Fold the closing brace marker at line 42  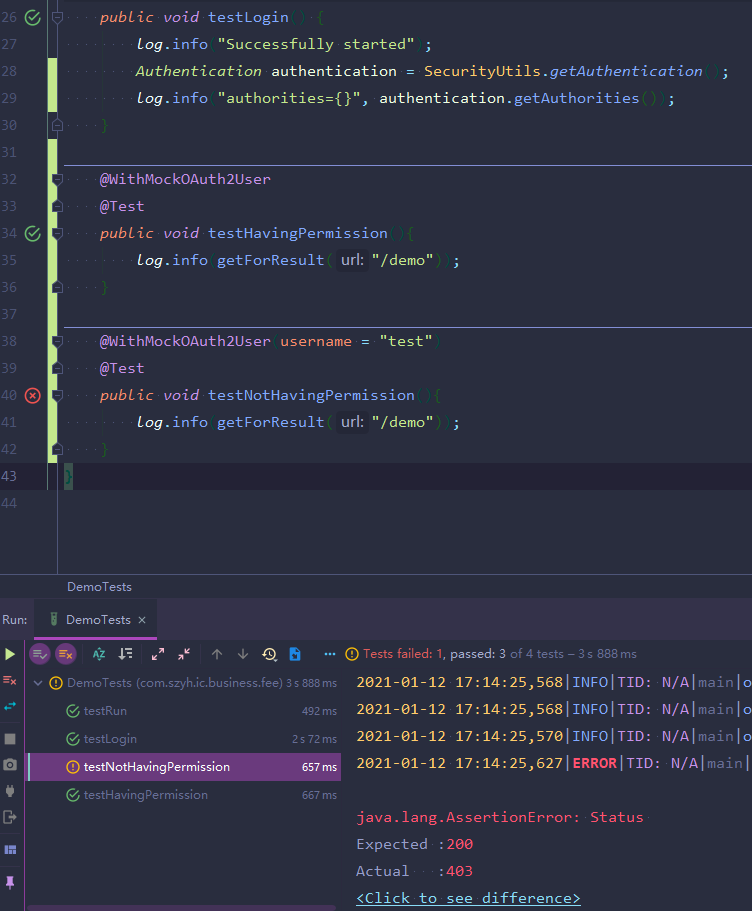(x=57, y=449)
